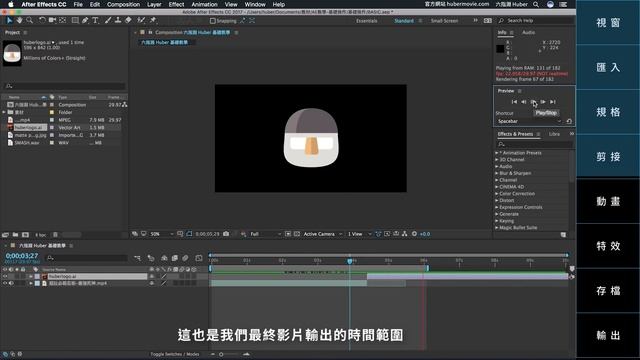
Task: Select the Rotation tool
Action: pos(42,20)
